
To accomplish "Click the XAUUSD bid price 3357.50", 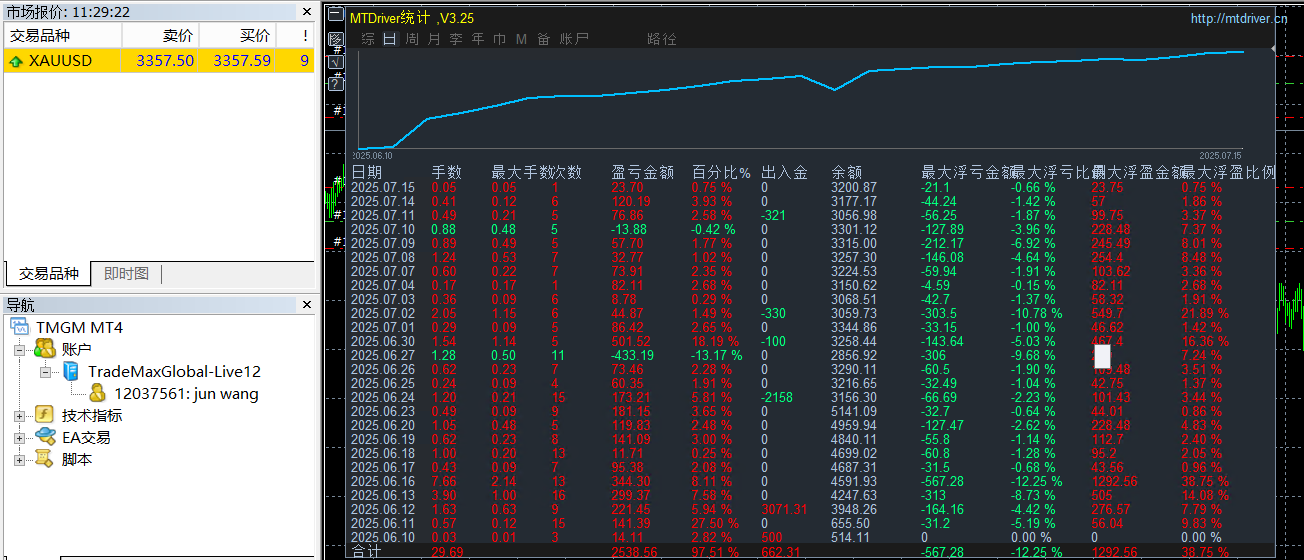I will tap(165, 61).
